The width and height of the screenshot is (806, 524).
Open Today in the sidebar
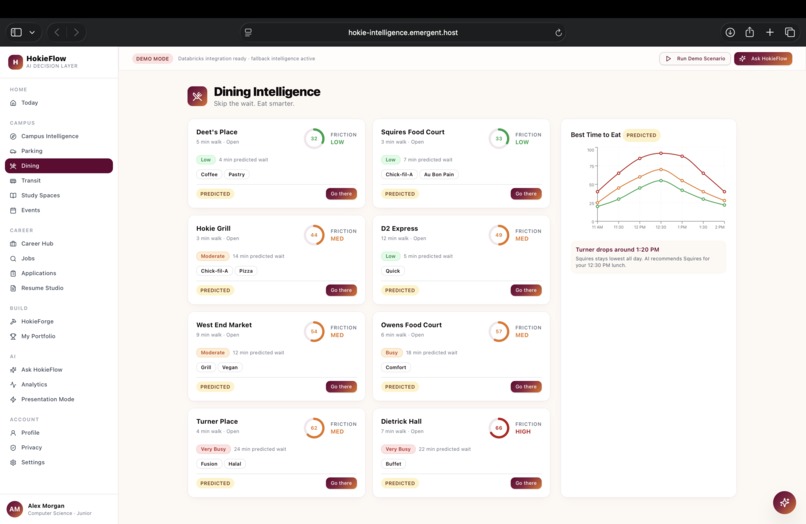click(59, 103)
